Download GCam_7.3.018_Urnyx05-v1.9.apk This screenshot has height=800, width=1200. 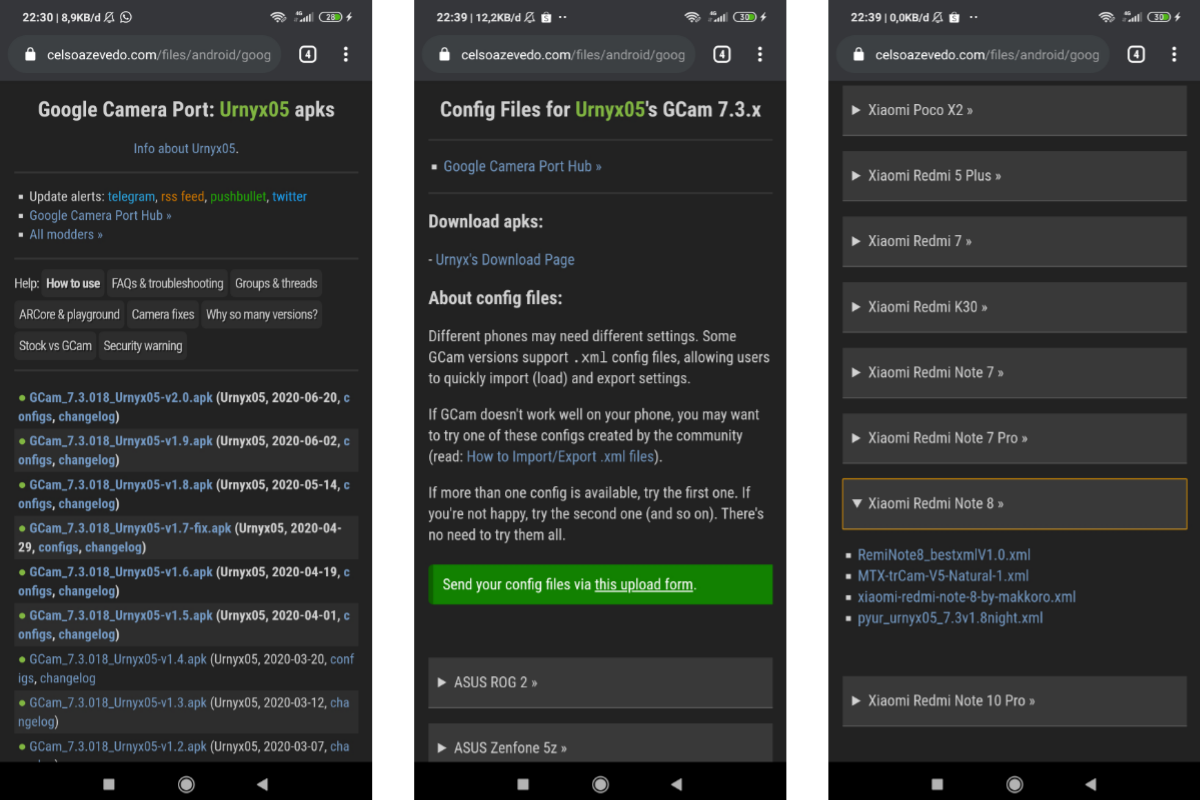[121, 441]
